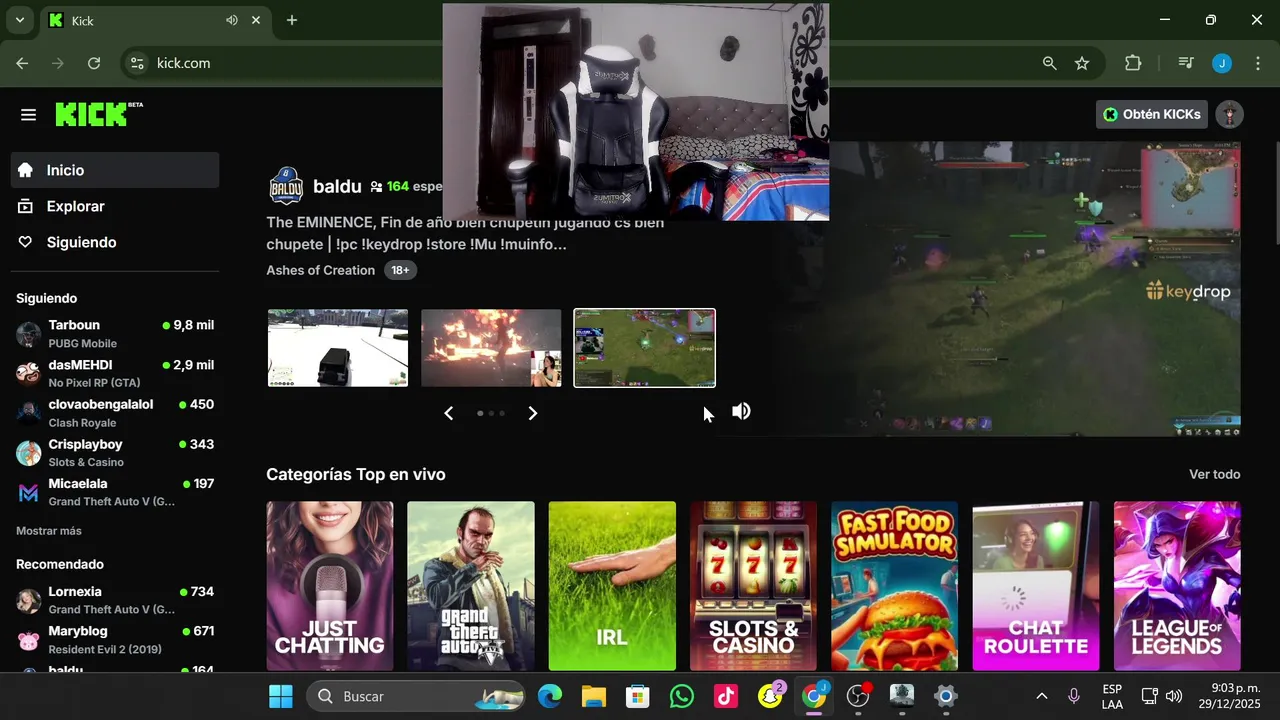Select Inicio in the sidebar

(x=115, y=170)
